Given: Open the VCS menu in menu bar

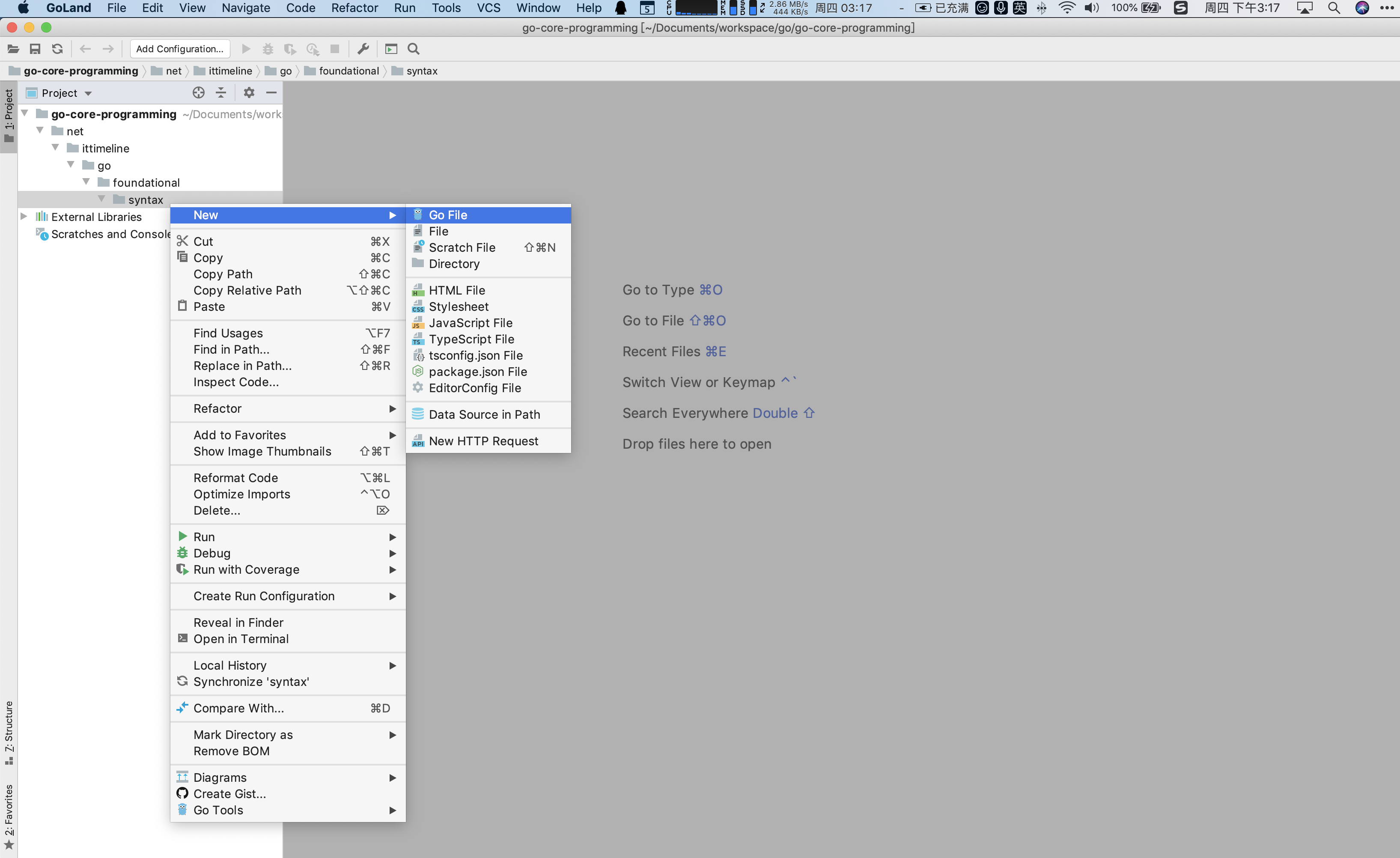Looking at the screenshot, I should [489, 8].
